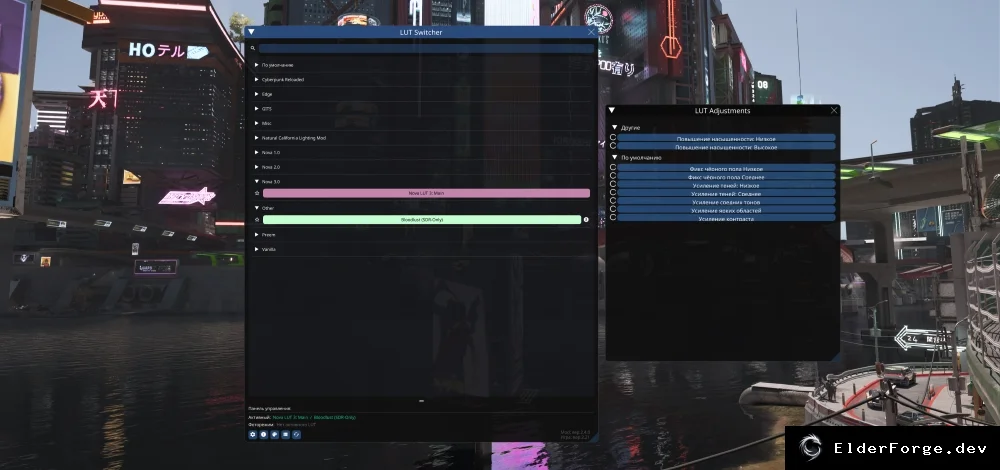Screen dimensions: 1000x470
Task: Apply Повышение насыщенности: Высокое adjustment
Action: [x=726, y=147]
